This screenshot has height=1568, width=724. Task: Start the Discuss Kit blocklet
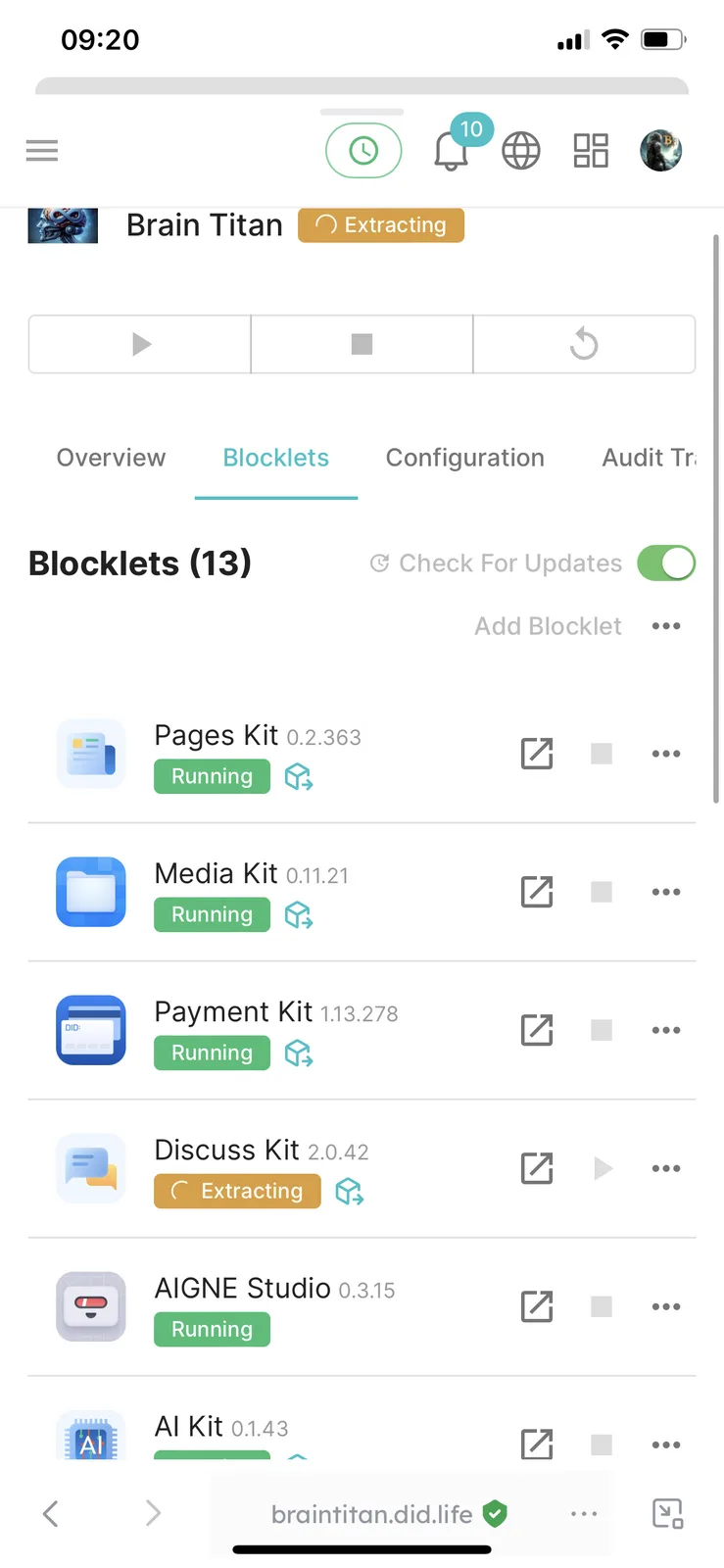[x=603, y=1168]
